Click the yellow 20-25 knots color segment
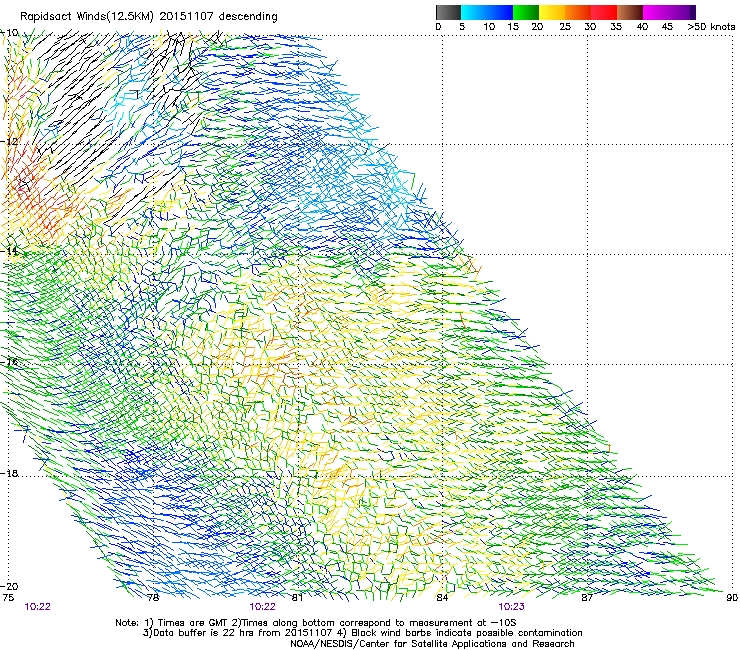740x650 pixels. pyautogui.click(x=552, y=12)
